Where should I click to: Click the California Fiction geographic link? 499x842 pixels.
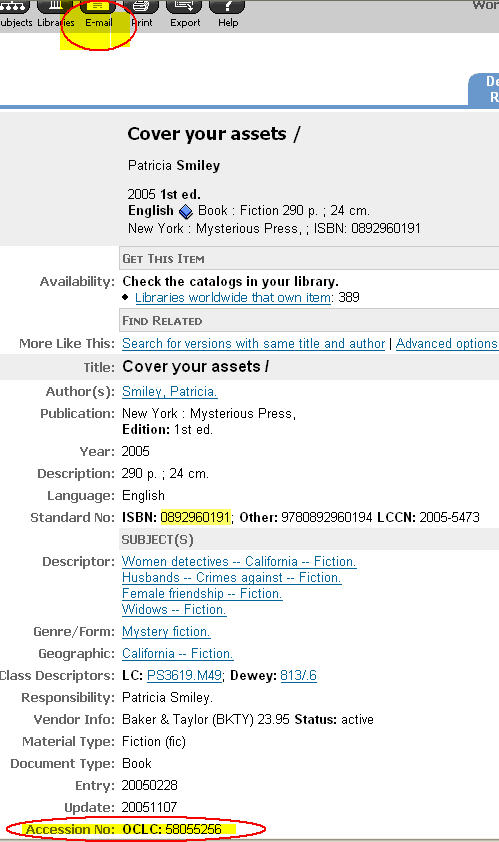point(177,654)
